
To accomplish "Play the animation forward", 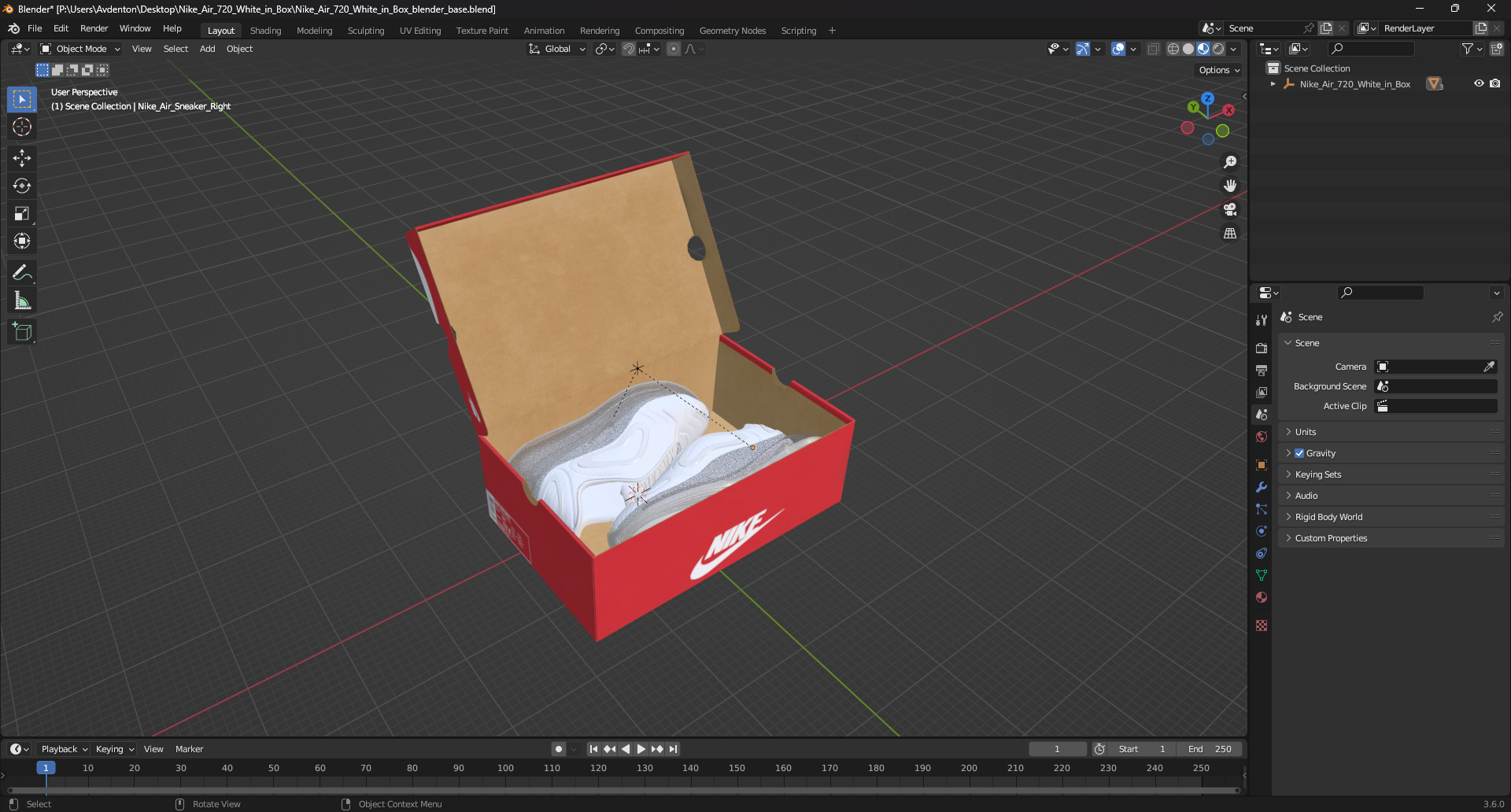I will (641, 749).
